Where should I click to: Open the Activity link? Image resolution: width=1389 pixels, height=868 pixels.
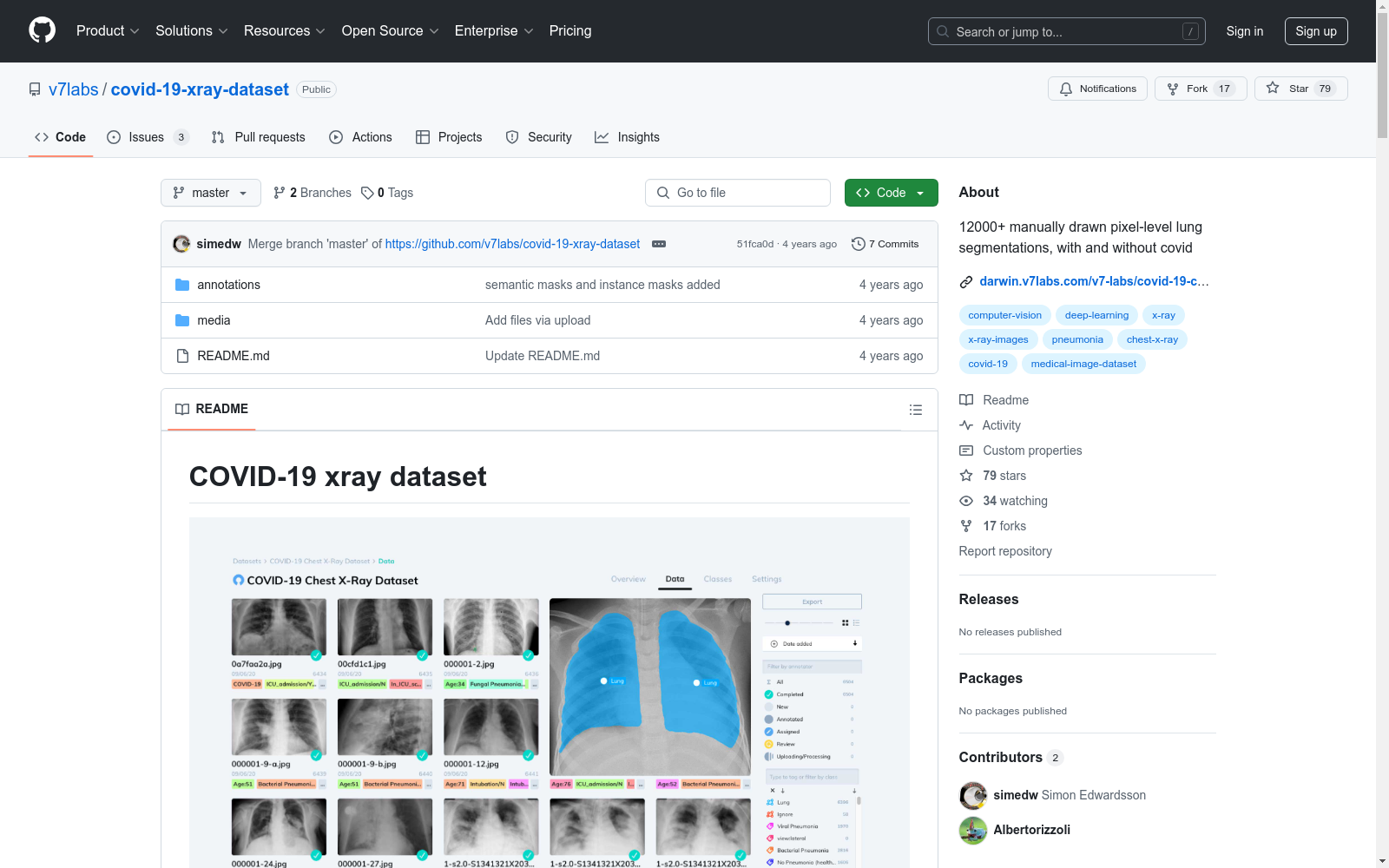(x=990, y=425)
